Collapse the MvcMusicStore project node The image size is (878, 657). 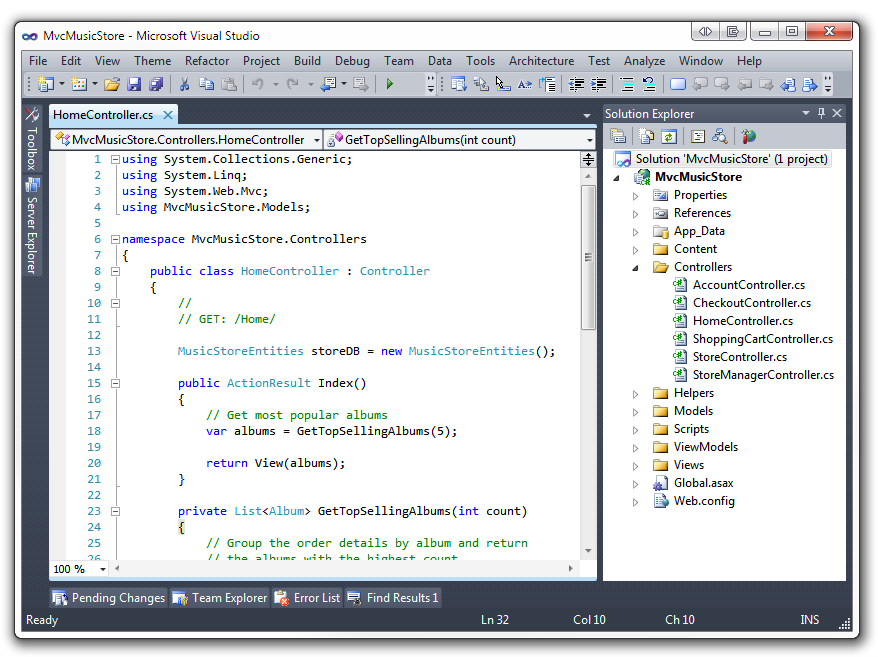tap(617, 178)
